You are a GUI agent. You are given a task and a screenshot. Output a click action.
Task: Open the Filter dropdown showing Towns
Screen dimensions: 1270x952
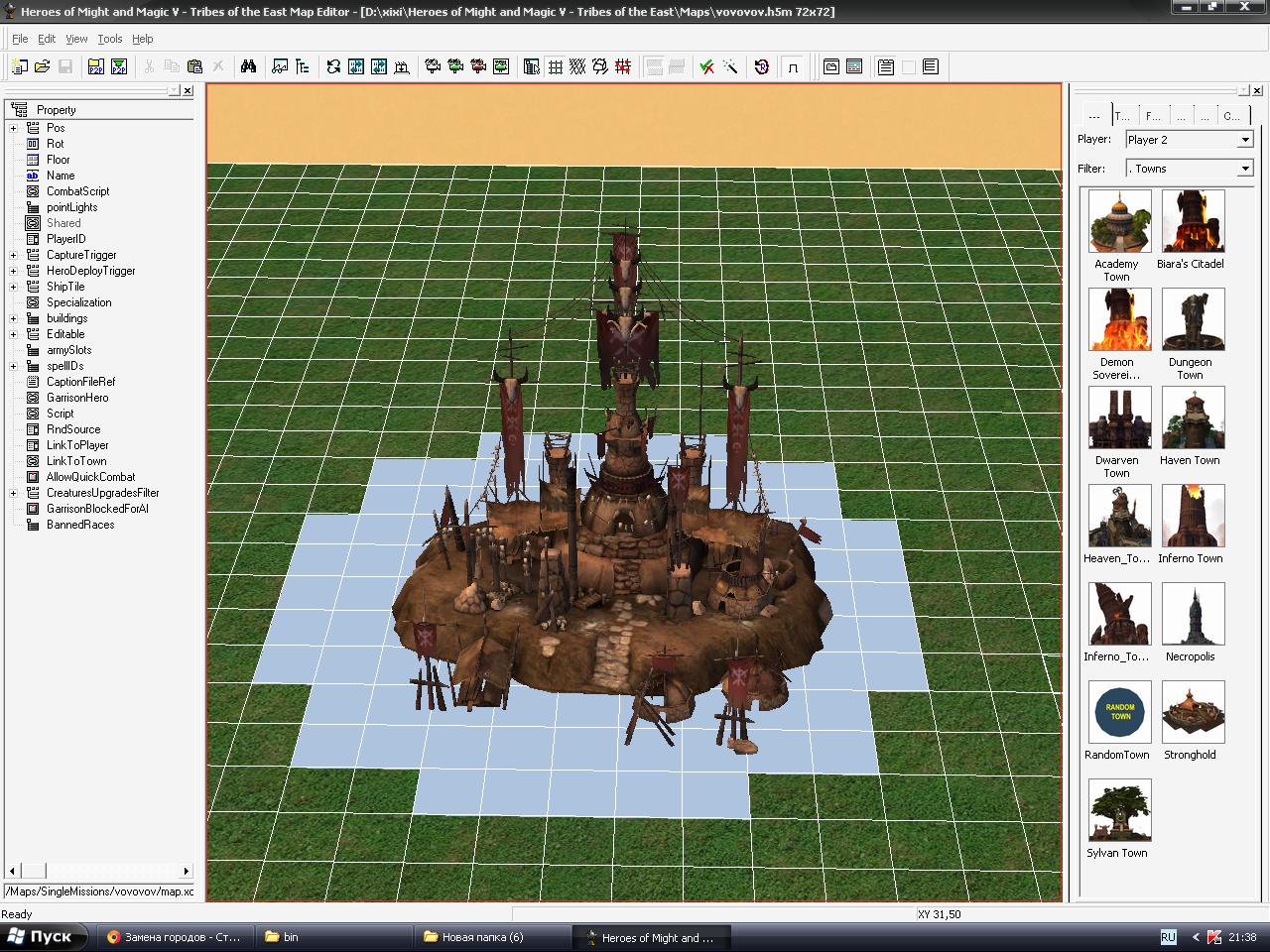[x=1189, y=169]
